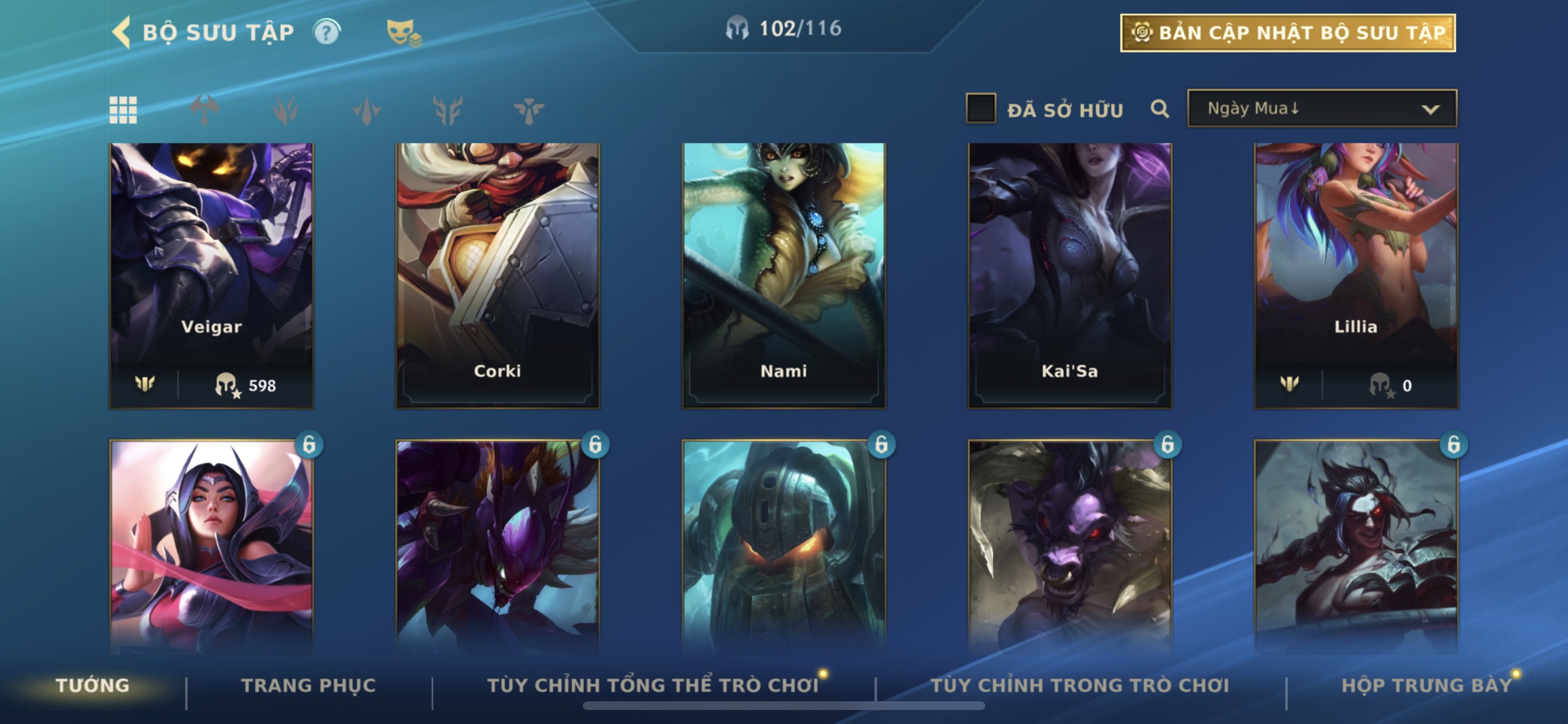Open the Kai'Sa champion card
Image resolution: width=1568 pixels, height=724 pixels.
click(1069, 276)
